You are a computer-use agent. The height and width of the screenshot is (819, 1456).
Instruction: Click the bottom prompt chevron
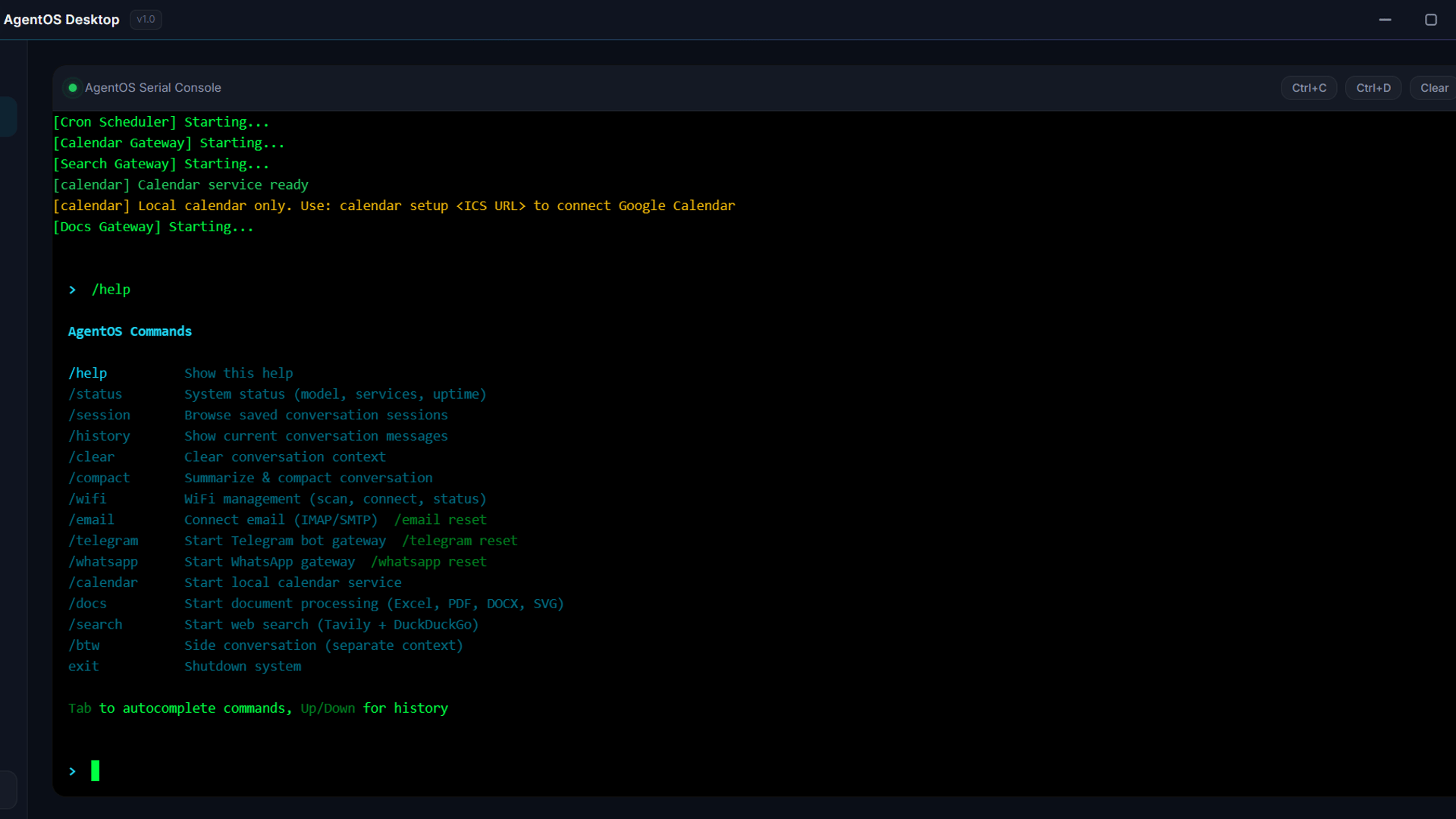click(73, 771)
